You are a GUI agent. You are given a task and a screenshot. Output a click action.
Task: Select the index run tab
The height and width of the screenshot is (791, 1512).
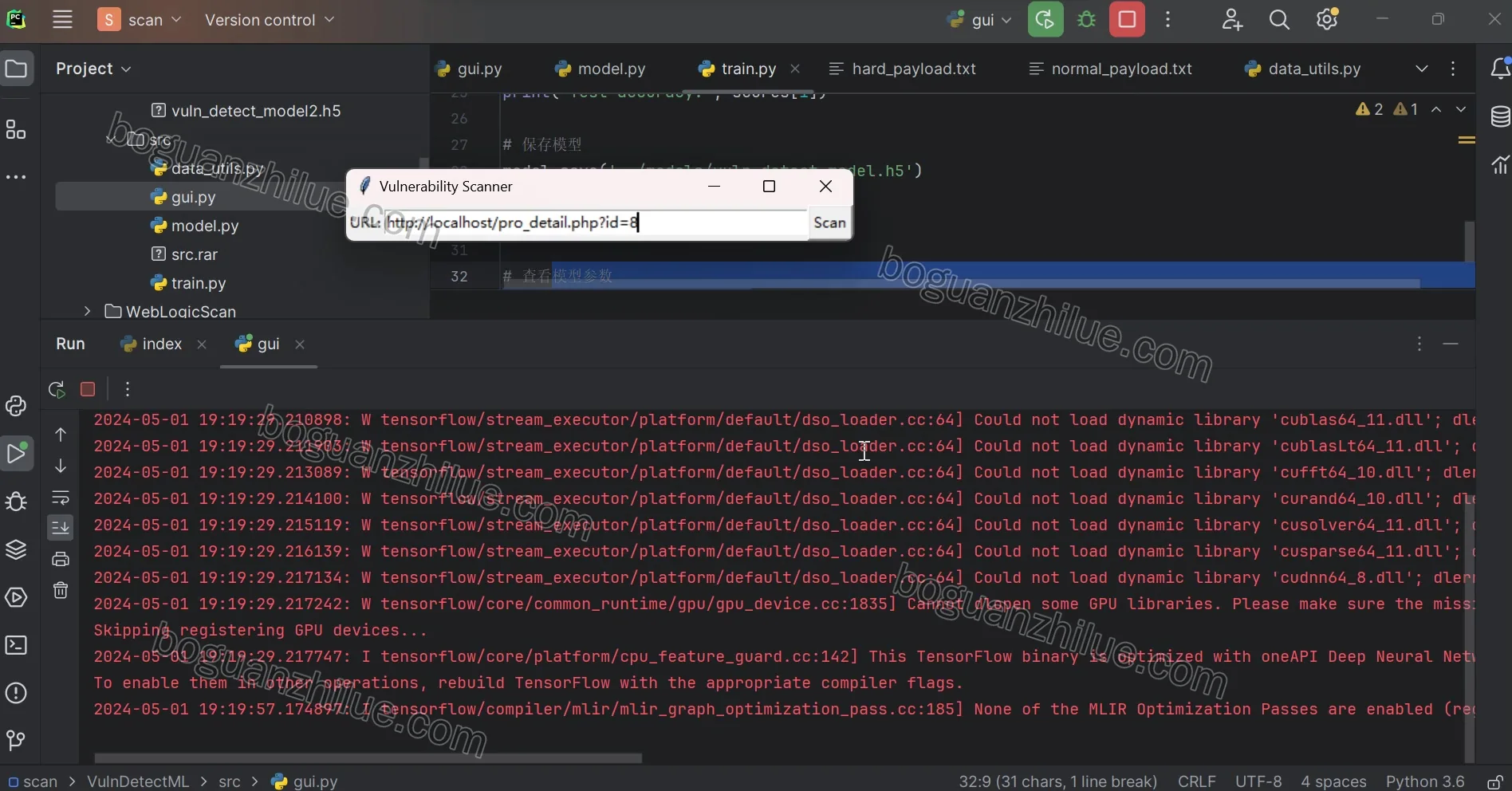point(152,344)
